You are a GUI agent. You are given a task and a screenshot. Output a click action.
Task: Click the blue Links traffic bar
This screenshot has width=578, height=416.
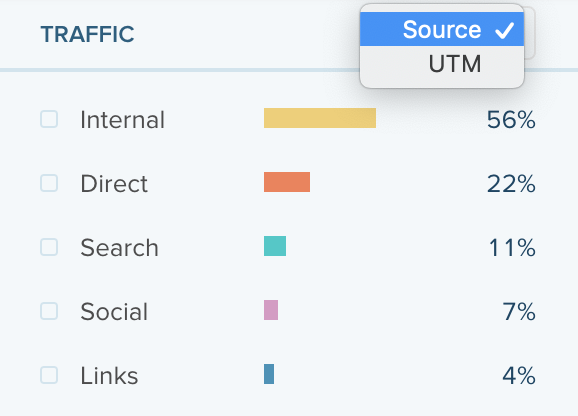pos(269,374)
